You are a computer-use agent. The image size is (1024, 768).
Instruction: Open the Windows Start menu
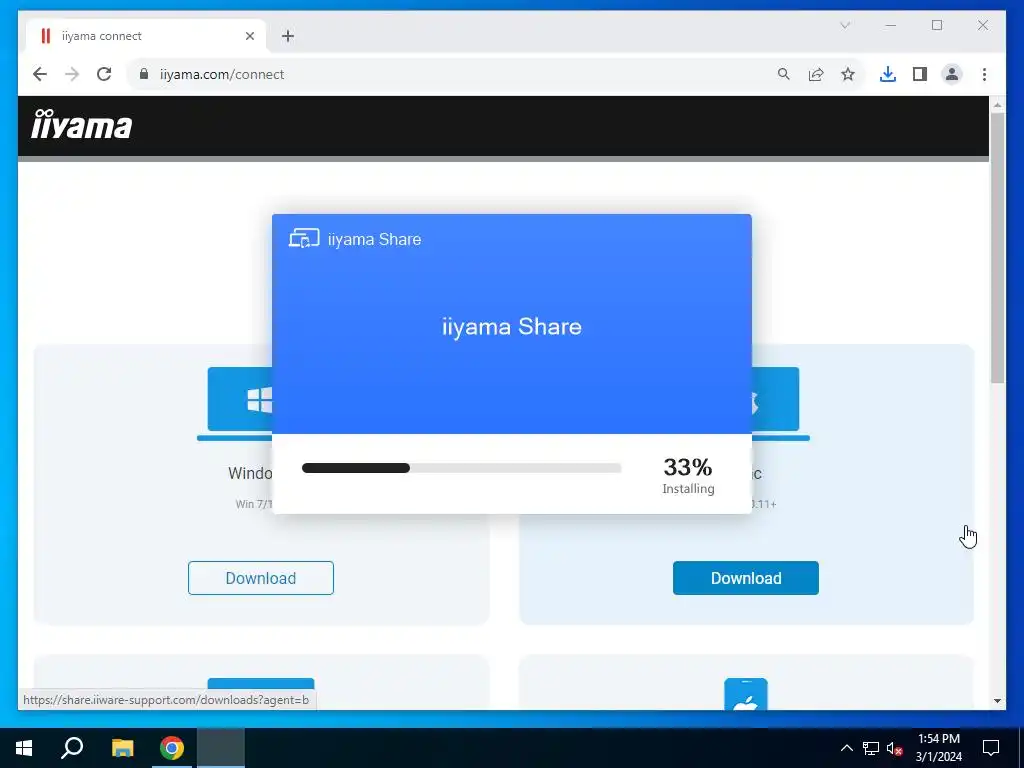(24, 748)
